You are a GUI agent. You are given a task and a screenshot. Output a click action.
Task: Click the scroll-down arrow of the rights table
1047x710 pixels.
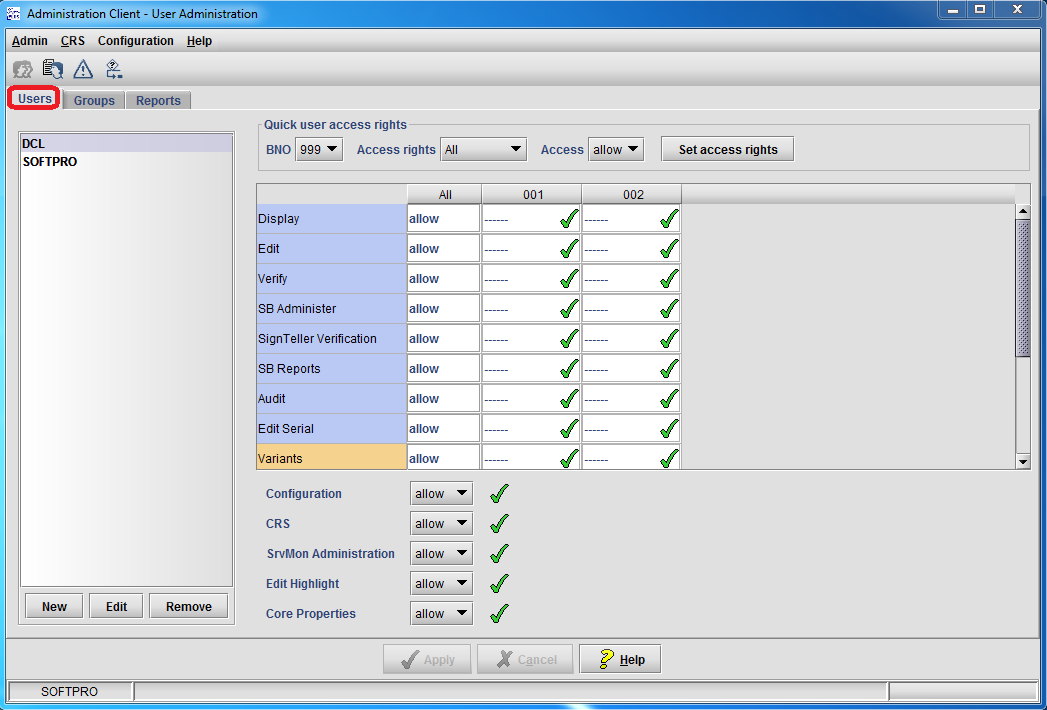point(1023,461)
